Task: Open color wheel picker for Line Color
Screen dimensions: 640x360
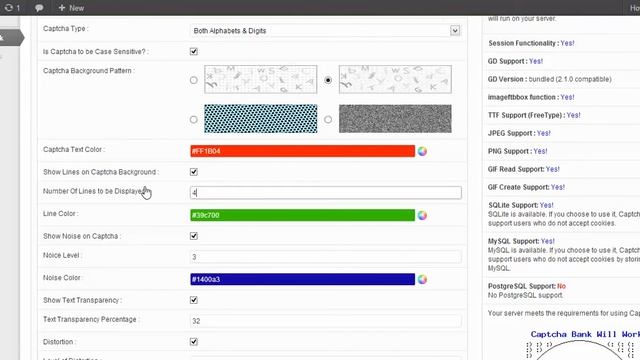Action: pyautogui.click(x=422, y=216)
